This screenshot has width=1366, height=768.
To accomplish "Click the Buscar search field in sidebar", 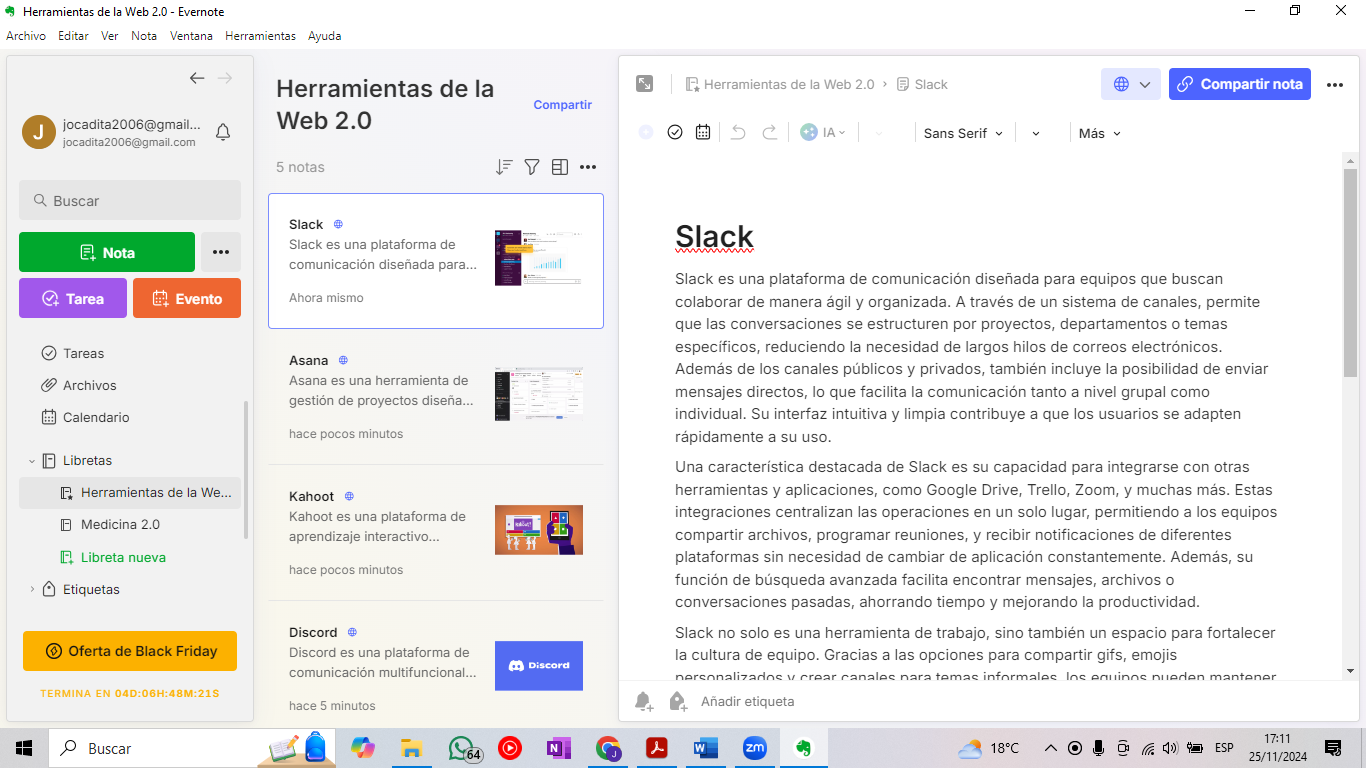I will (x=130, y=200).
